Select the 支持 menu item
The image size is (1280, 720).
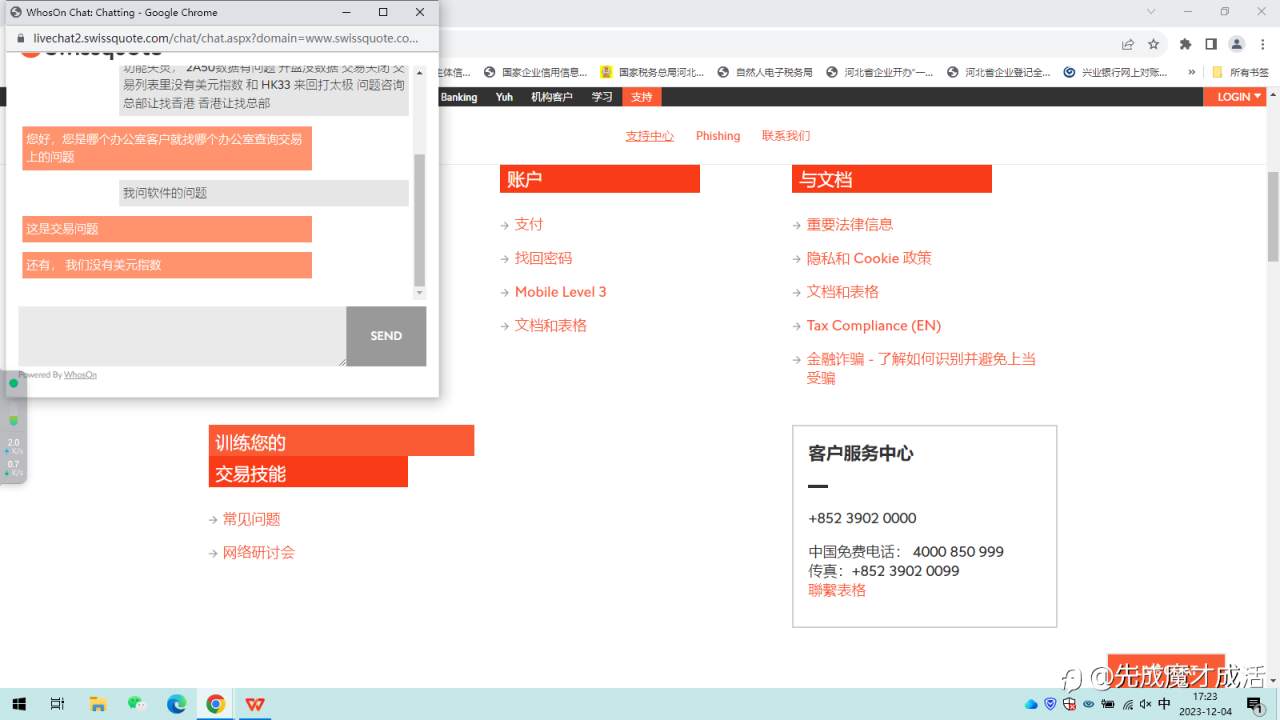pyautogui.click(x=641, y=97)
